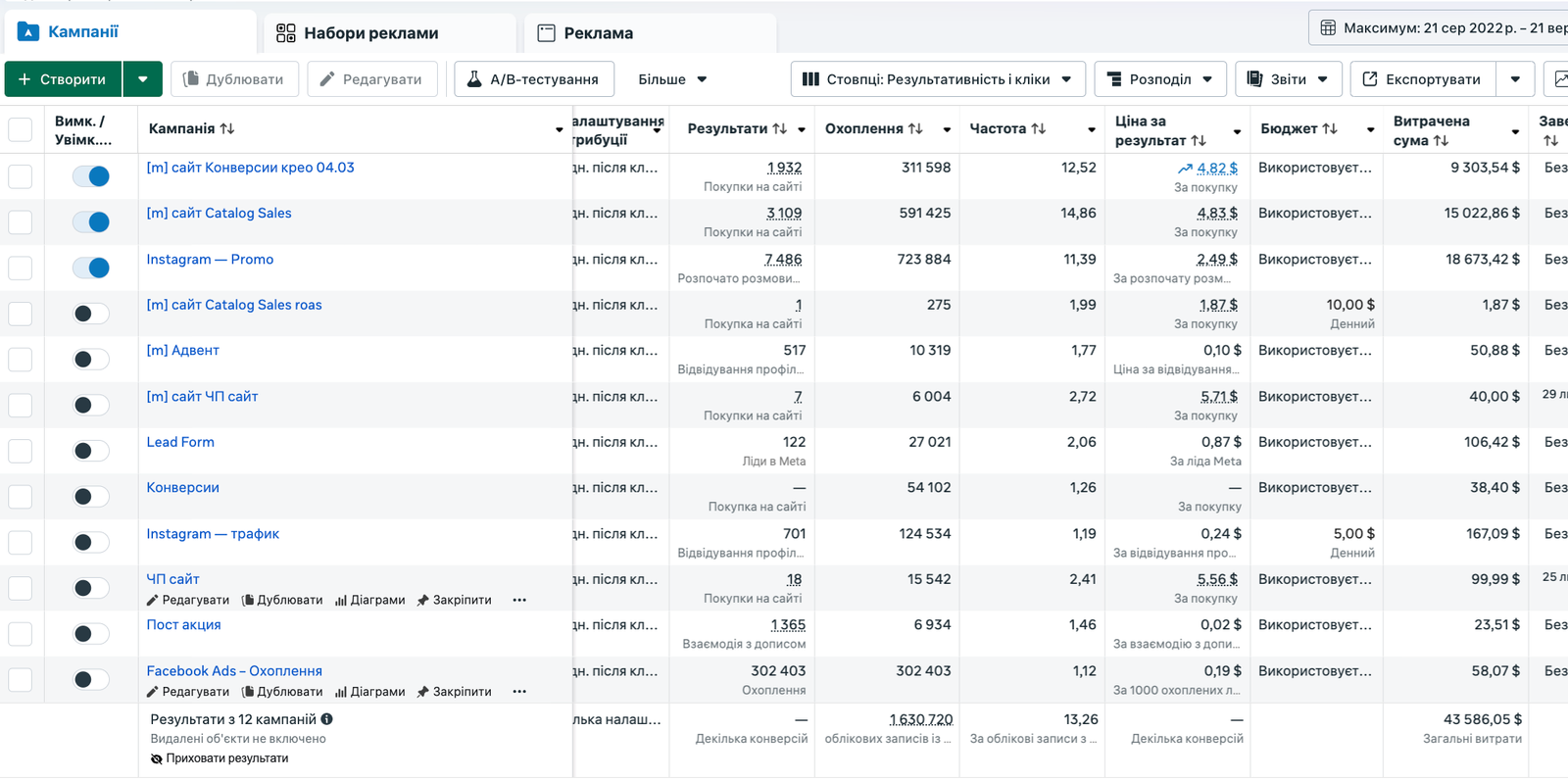Open three-dot menu for Facebook Ads – Охоплення

tap(519, 692)
